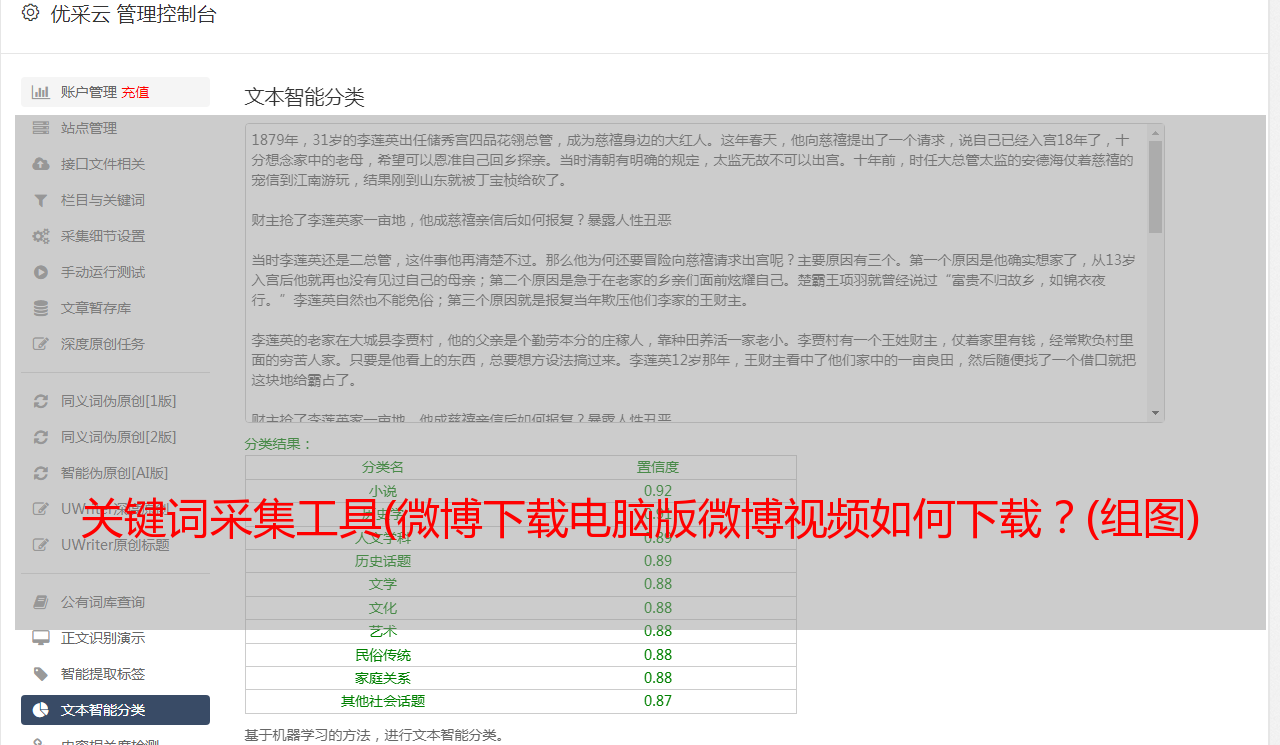Click the refresh icon for 同义词伪原创[1版]
The height and width of the screenshot is (745, 1280).
(x=41, y=401)
